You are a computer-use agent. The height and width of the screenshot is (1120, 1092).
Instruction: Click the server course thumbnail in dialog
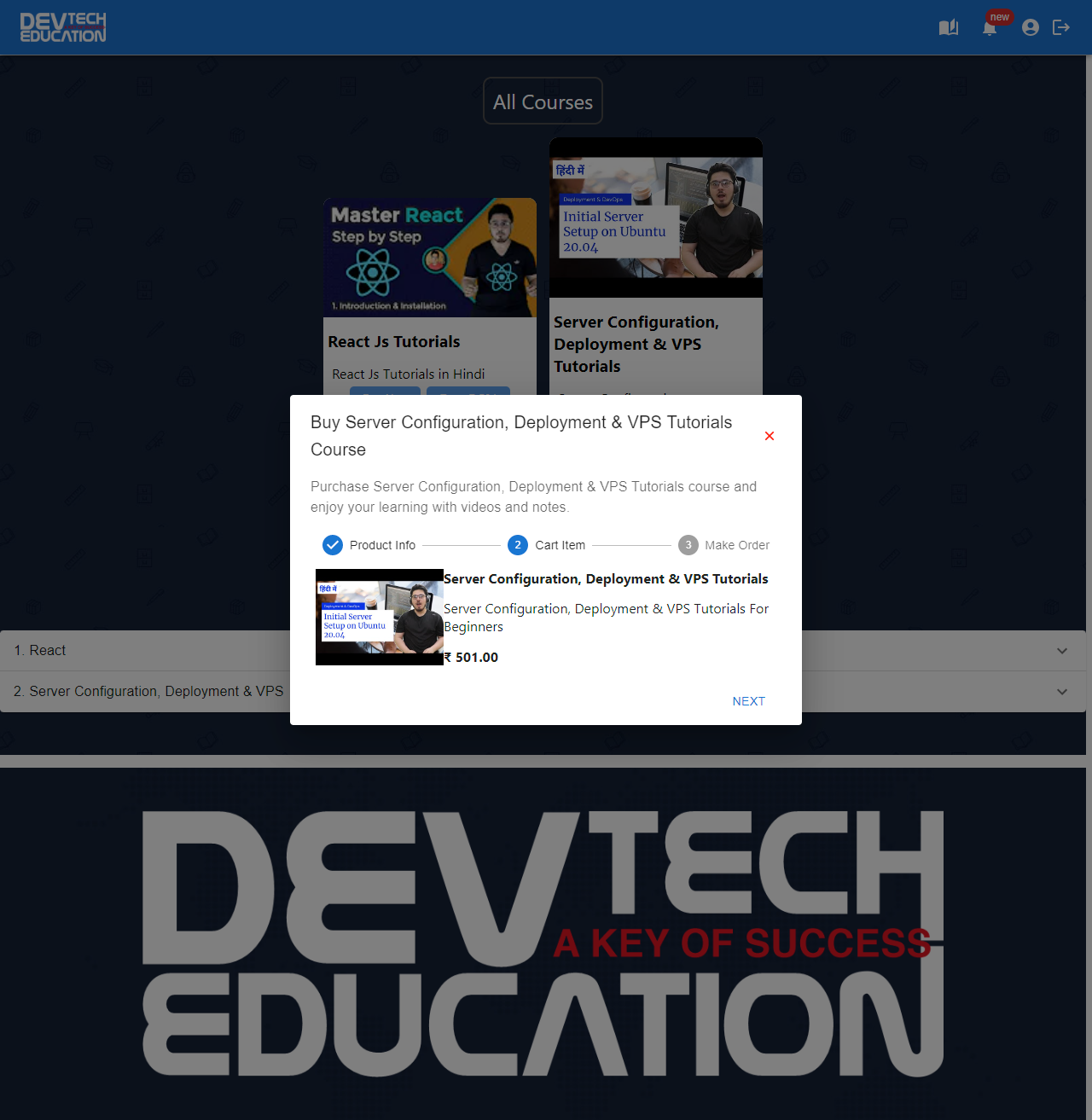coord(380,618)
